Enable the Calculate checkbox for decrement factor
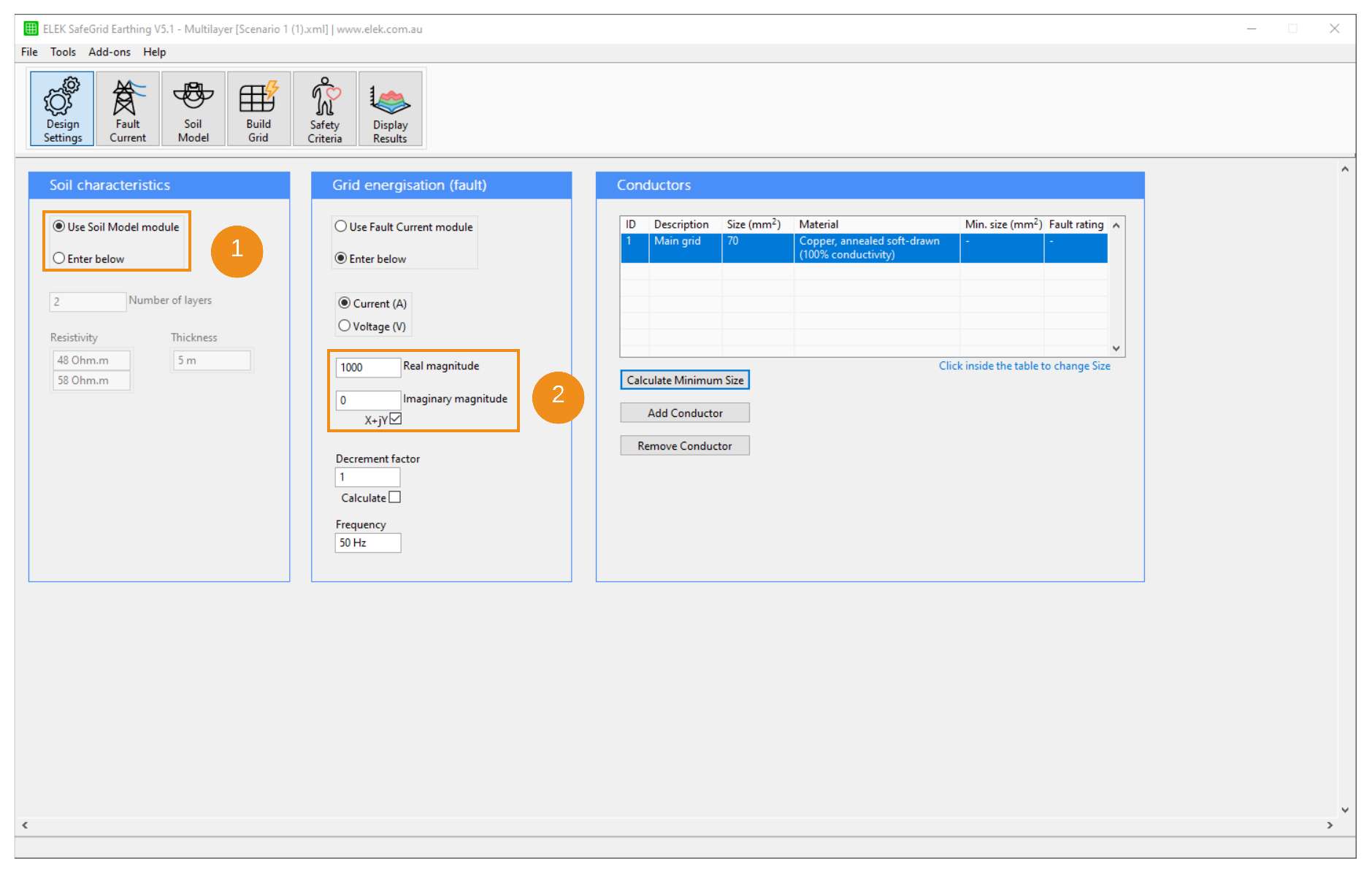This screenshot has width=1372, height=874. point(394,497)
